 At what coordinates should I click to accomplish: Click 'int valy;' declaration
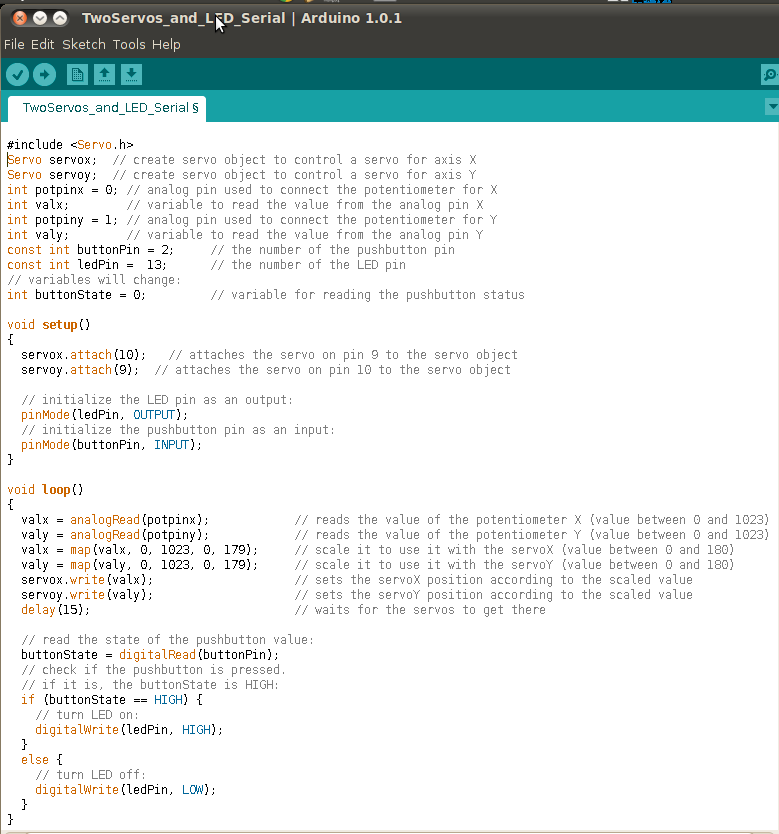(x=38, y=235)
